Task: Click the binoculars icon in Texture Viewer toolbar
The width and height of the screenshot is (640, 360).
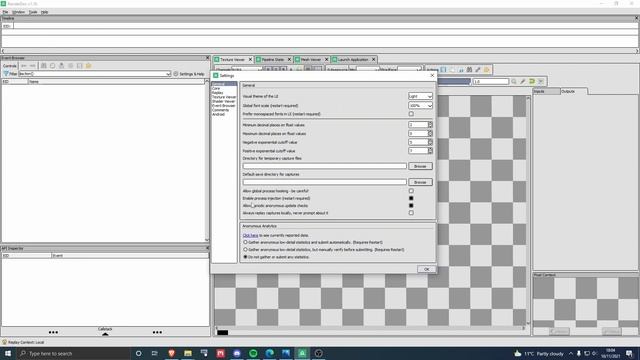Action: 469,70
